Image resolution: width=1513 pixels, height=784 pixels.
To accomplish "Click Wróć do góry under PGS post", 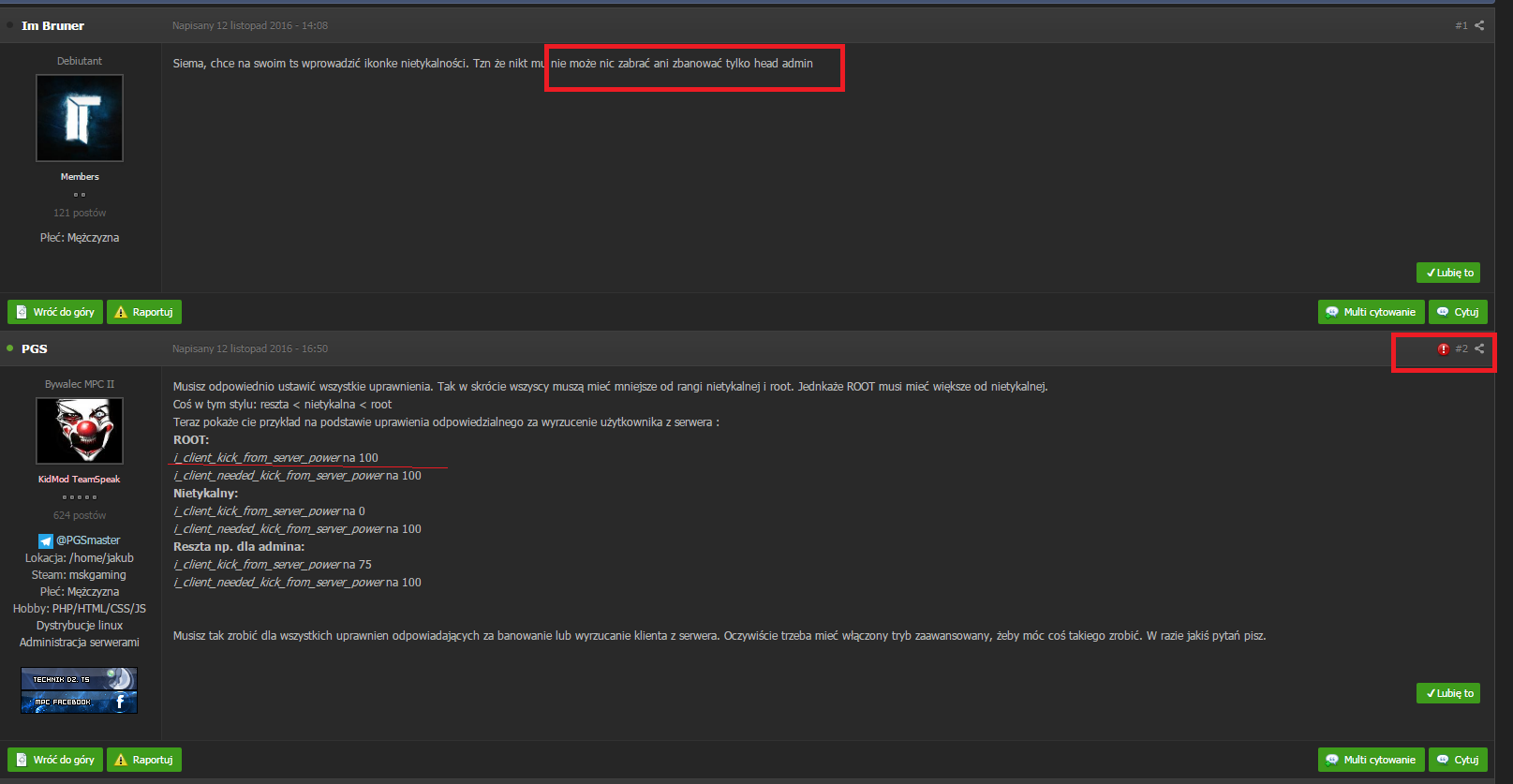I will tap(55, 760).
